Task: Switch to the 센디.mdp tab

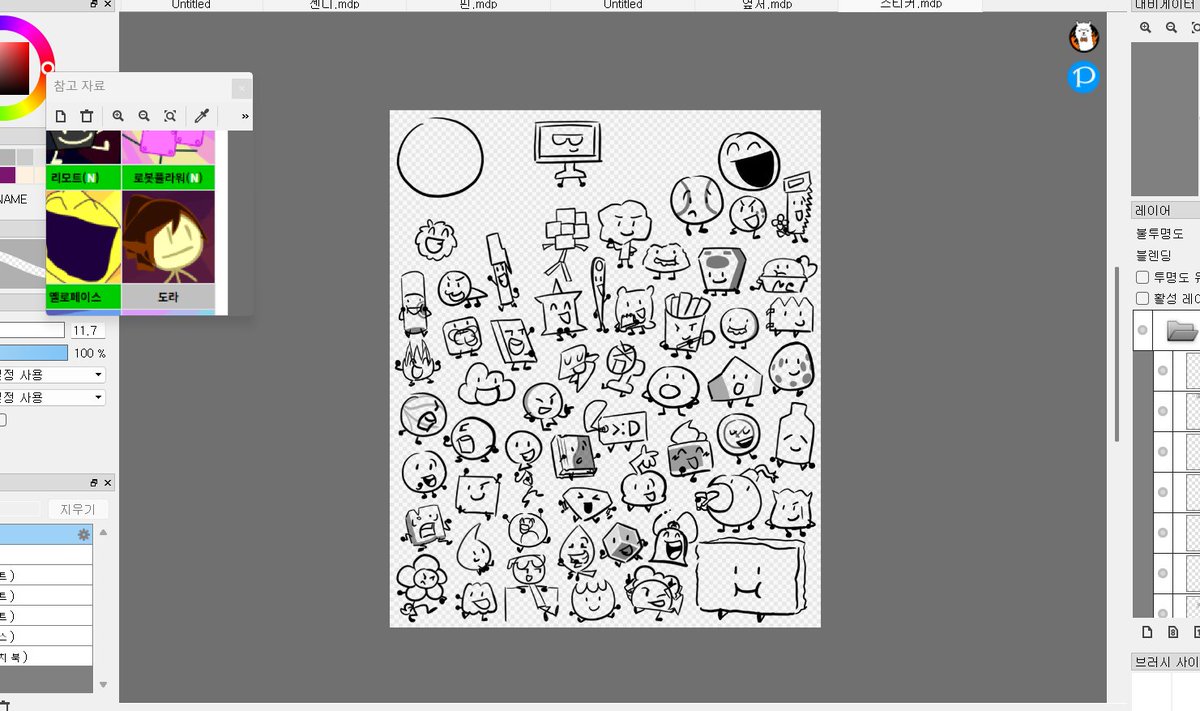Action: [334, 5]
